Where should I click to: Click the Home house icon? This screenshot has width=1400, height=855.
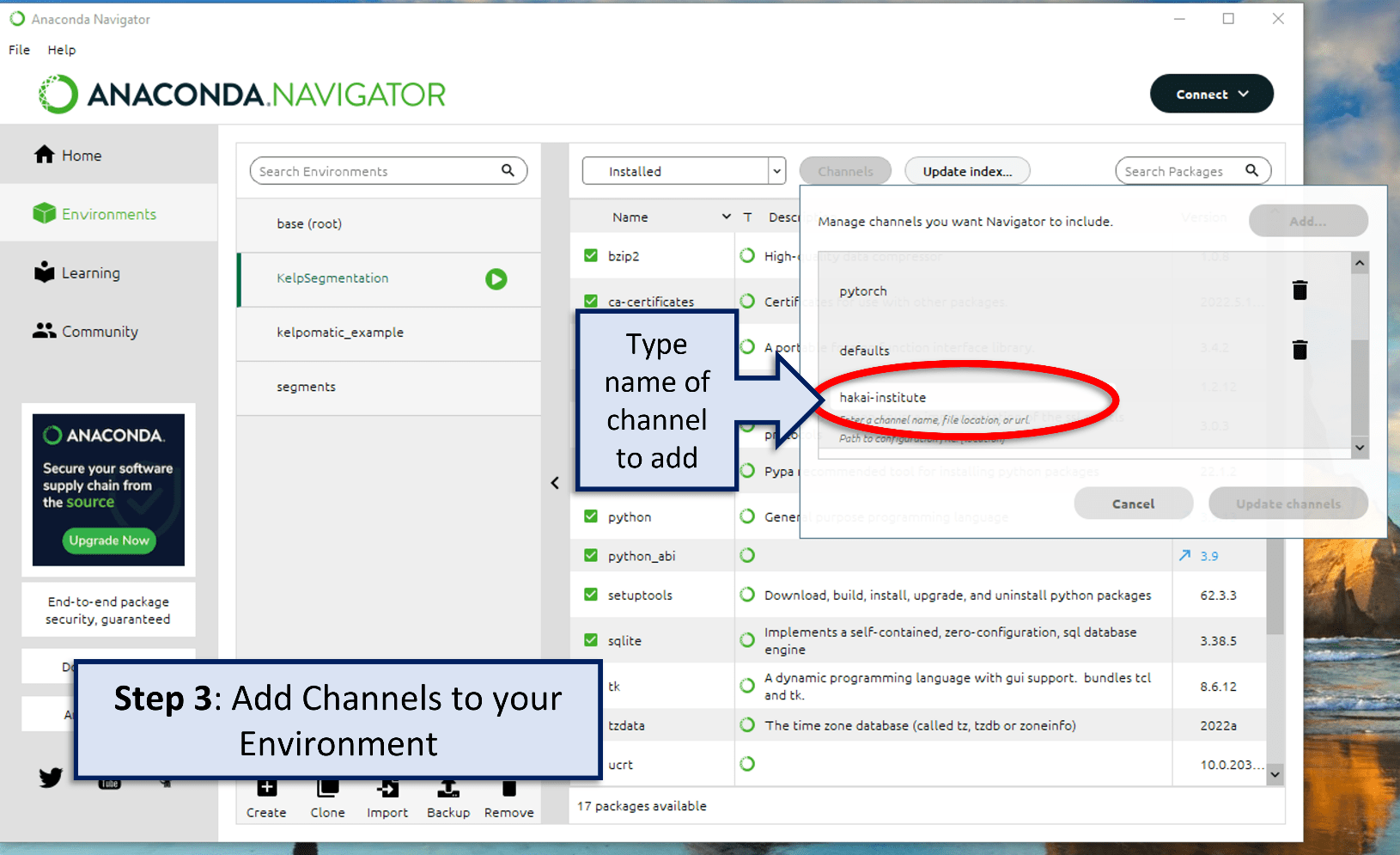coord(45,155)
